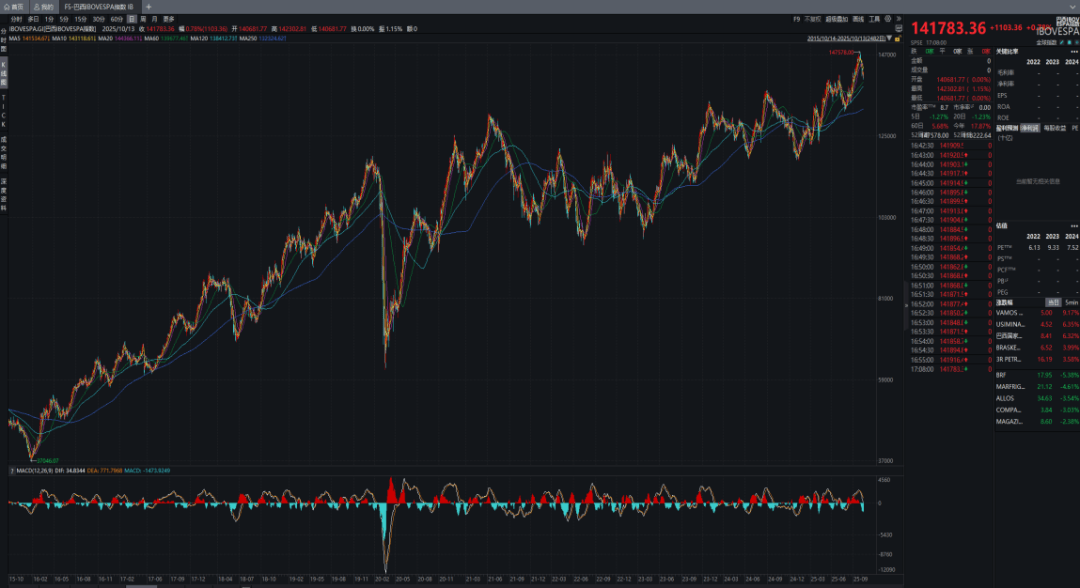Screen dimensions: 1080x588
Task: Select the 60分 timeframe
Action: [116, 18]
